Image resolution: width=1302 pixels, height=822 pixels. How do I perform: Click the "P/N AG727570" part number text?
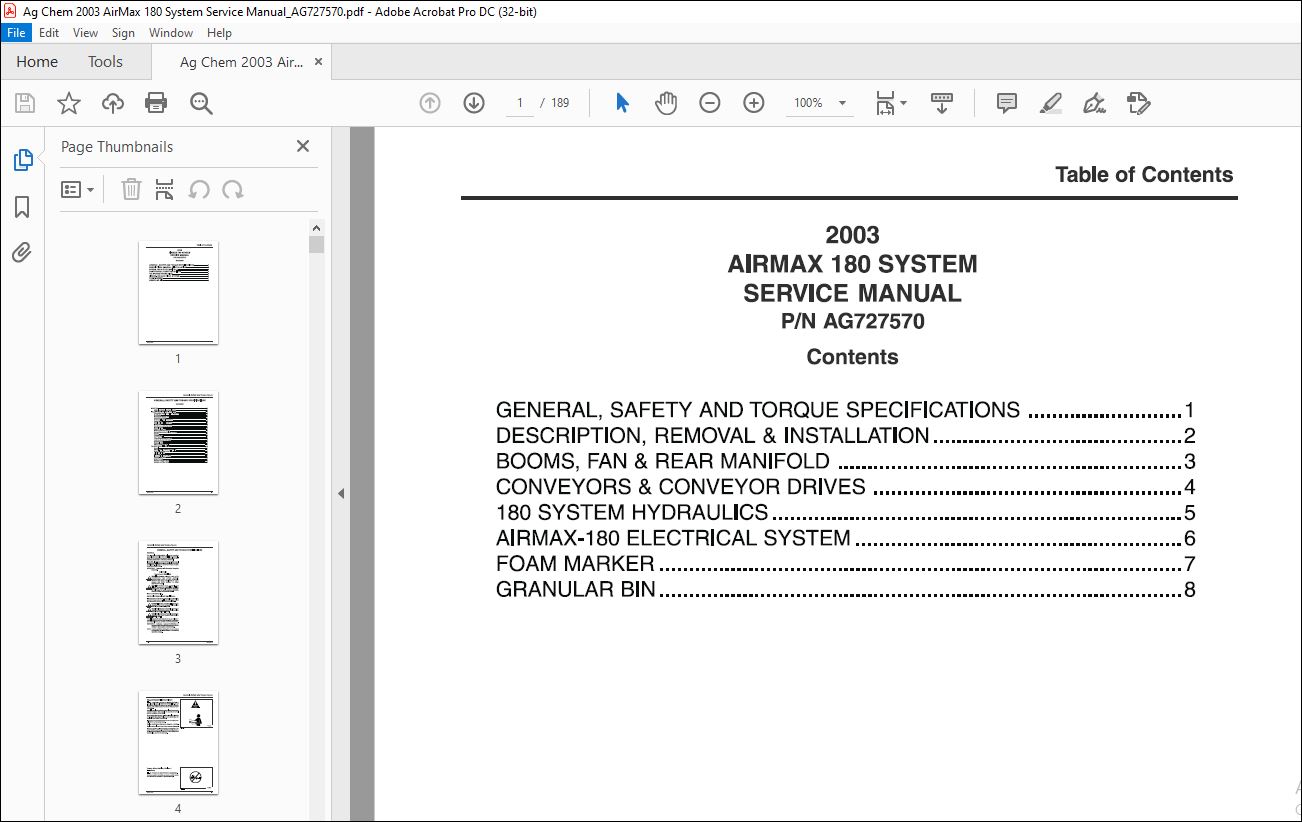pos(852,322)
